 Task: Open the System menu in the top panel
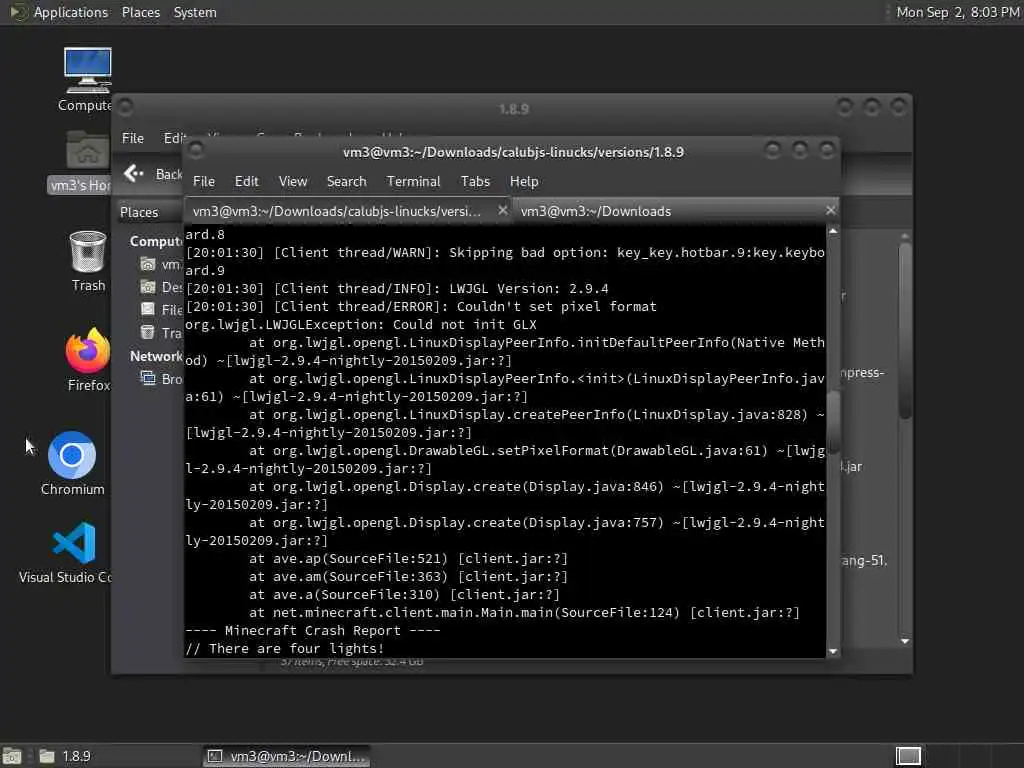coord(195,12)
